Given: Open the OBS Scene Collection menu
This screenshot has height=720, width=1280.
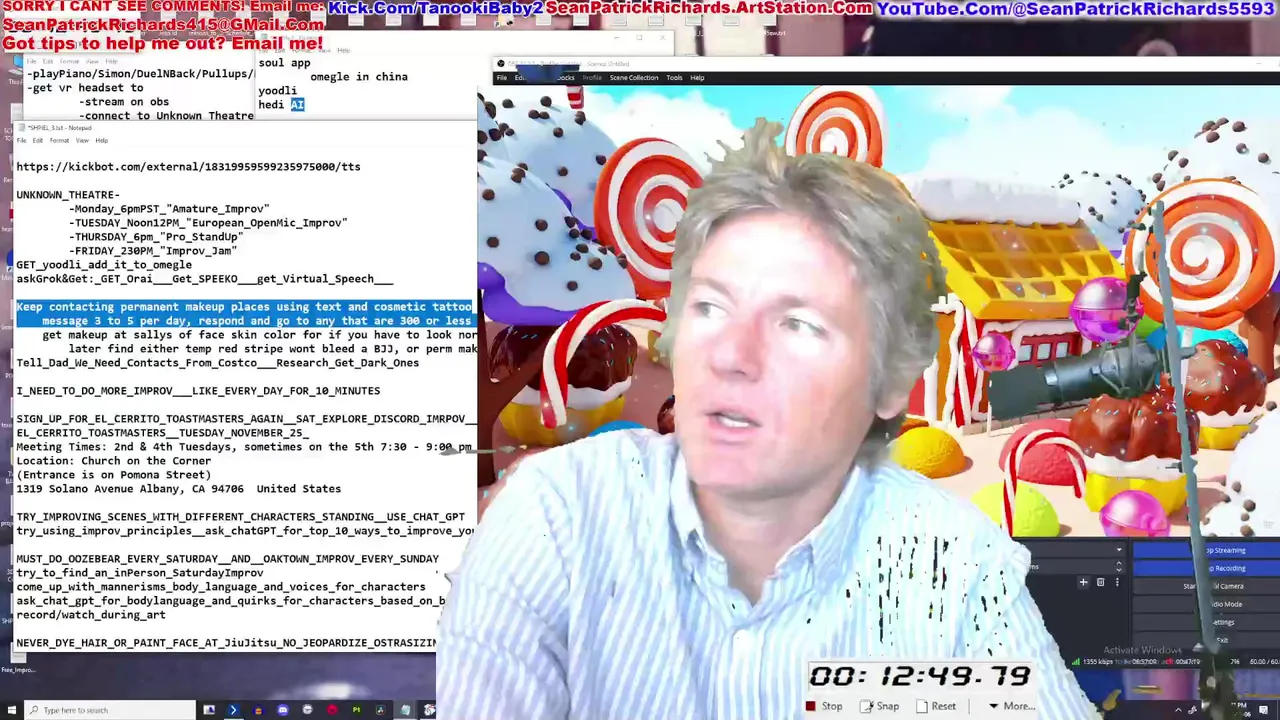Looking at the screenshot, I should (x=634, y=78).
